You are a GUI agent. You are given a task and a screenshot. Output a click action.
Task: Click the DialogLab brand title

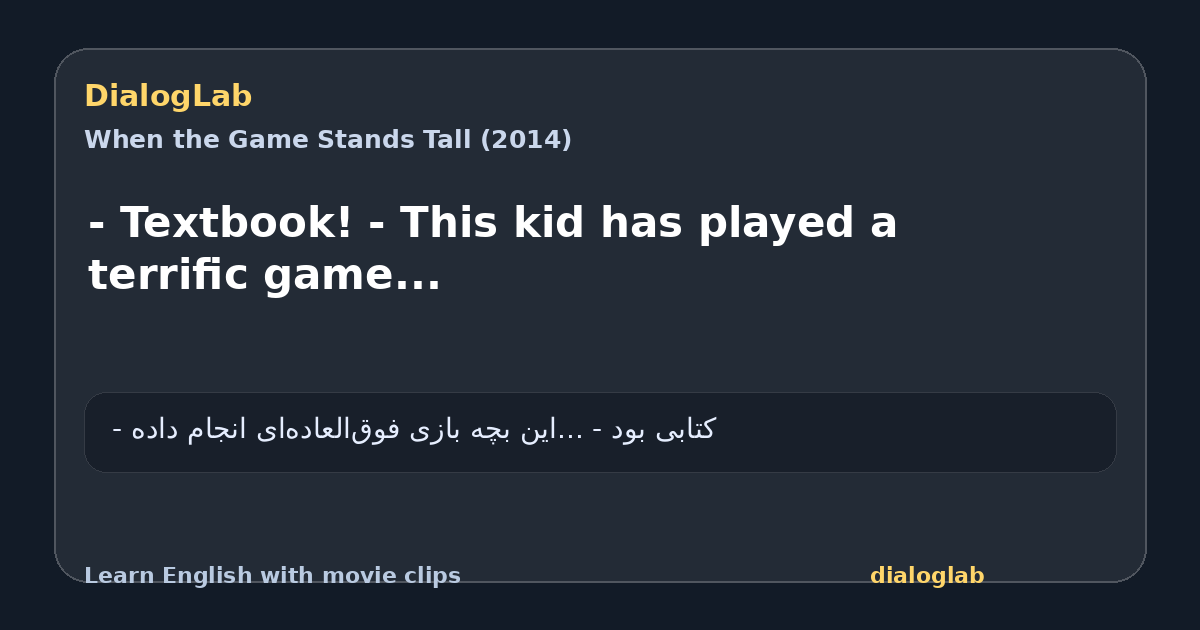click(x=168, y=96)
